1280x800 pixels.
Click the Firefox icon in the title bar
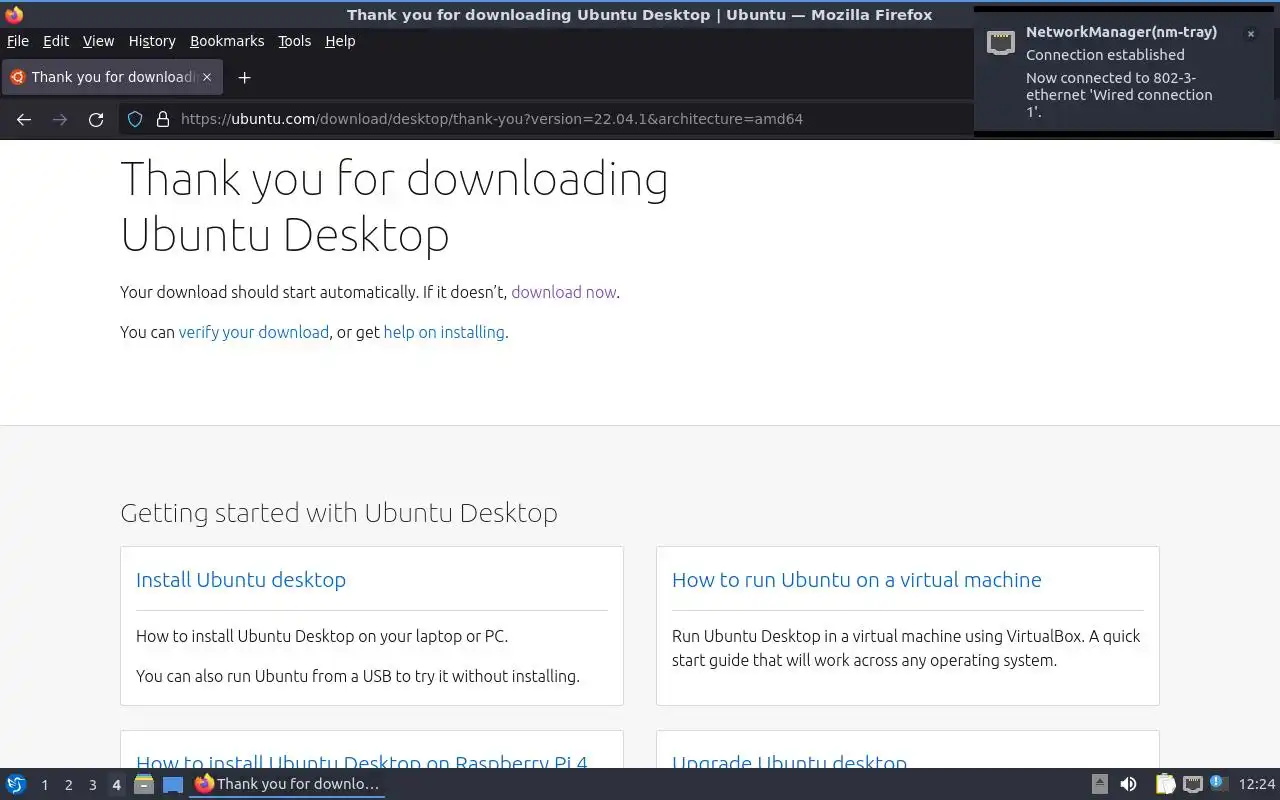pyautogui.click(x=14, y=15)
